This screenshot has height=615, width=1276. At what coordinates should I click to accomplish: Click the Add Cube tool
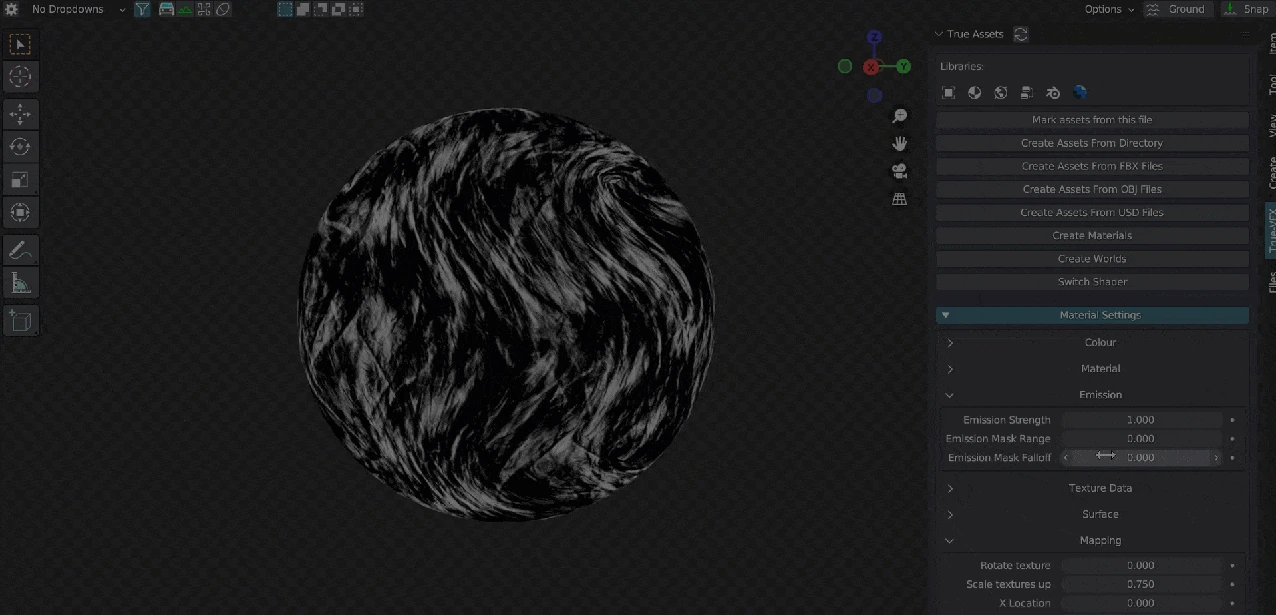click(x=20, y=321)
